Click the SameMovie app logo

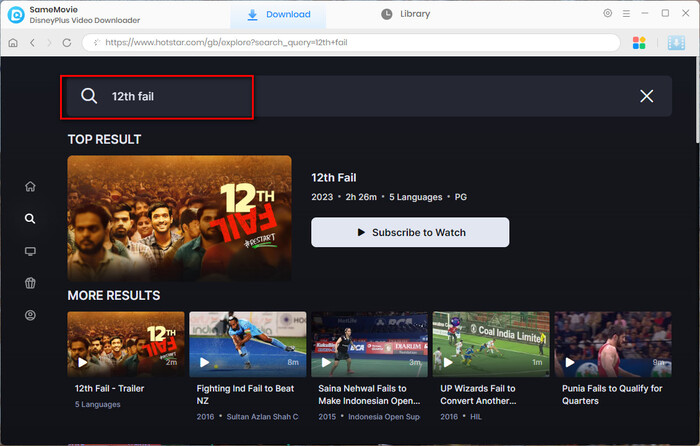(16, 15)
